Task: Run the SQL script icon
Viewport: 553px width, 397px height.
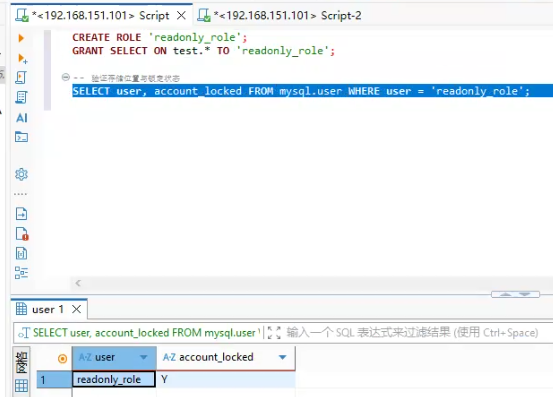Action: (x=21, y=77)
